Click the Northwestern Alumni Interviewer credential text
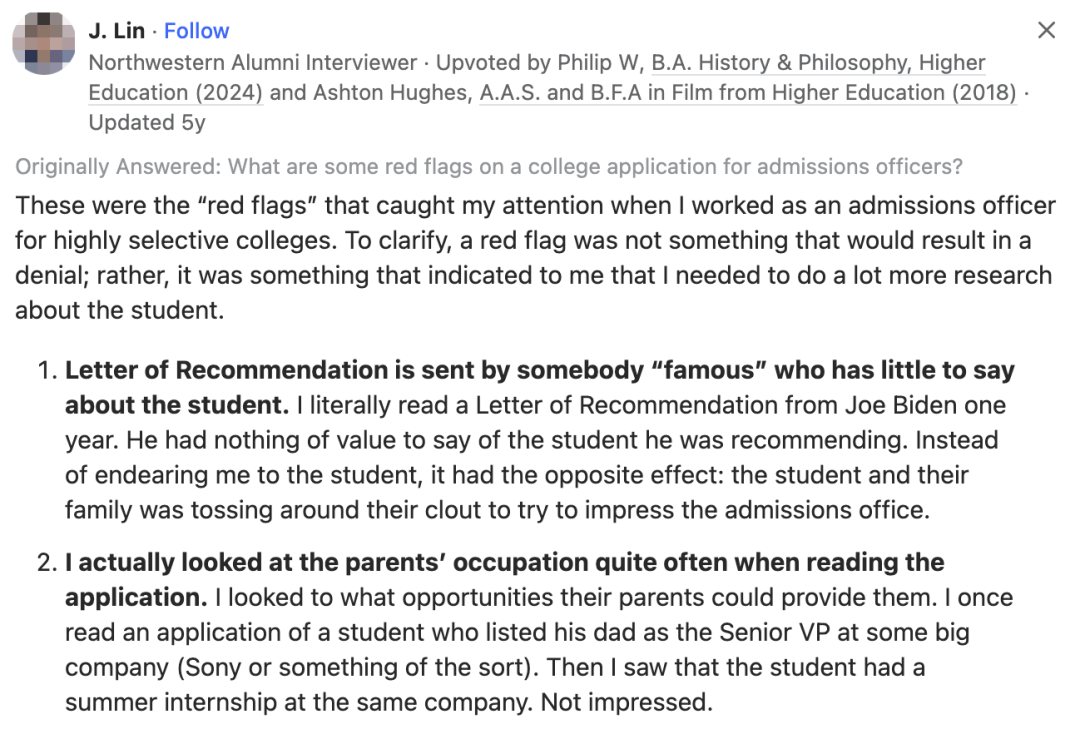Image resolution: width=1080 pixels, height=739 pixels. [x=252, y=62]
